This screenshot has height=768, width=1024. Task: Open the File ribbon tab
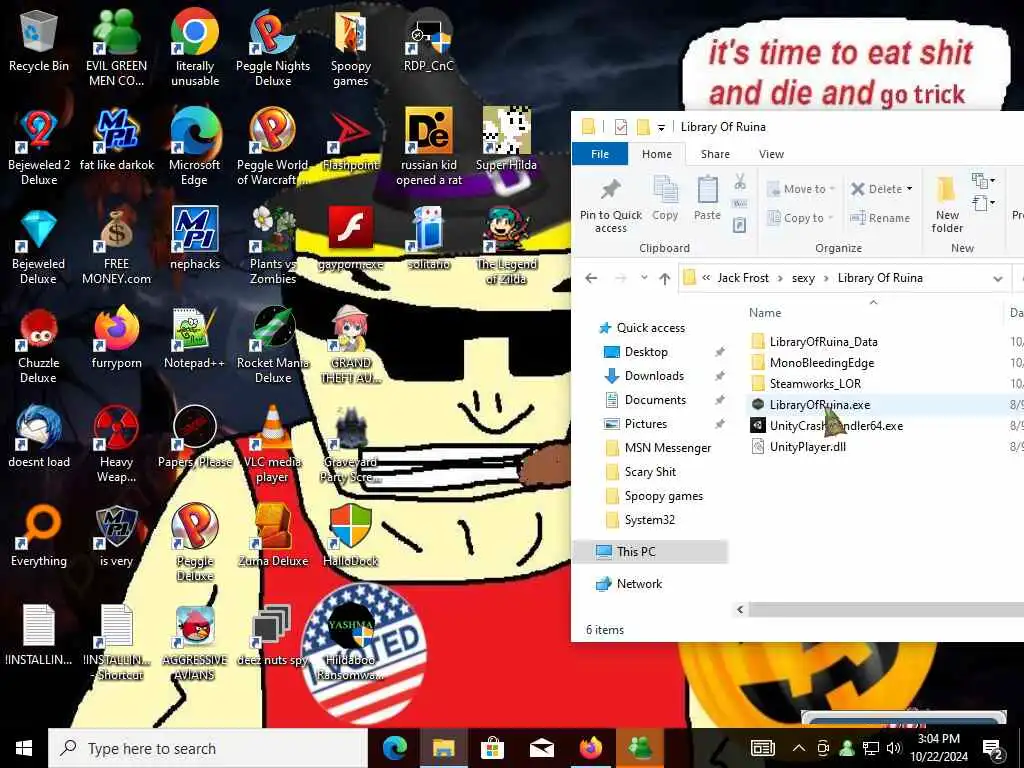600,154
